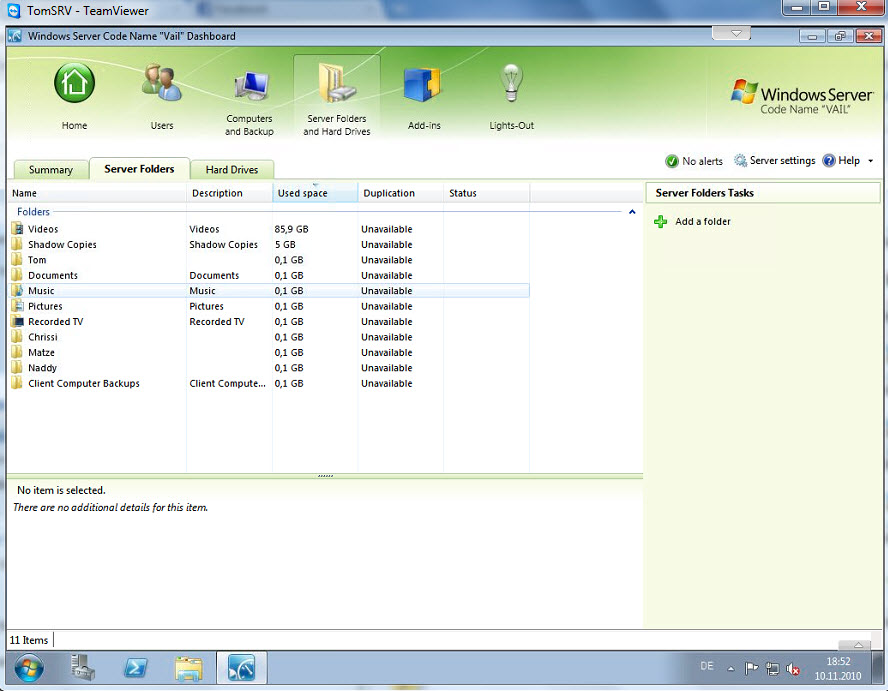The height and width of the screenshot is (691, 888).
Task: Click the pane splitter grip handle
Action: [325, 476]
